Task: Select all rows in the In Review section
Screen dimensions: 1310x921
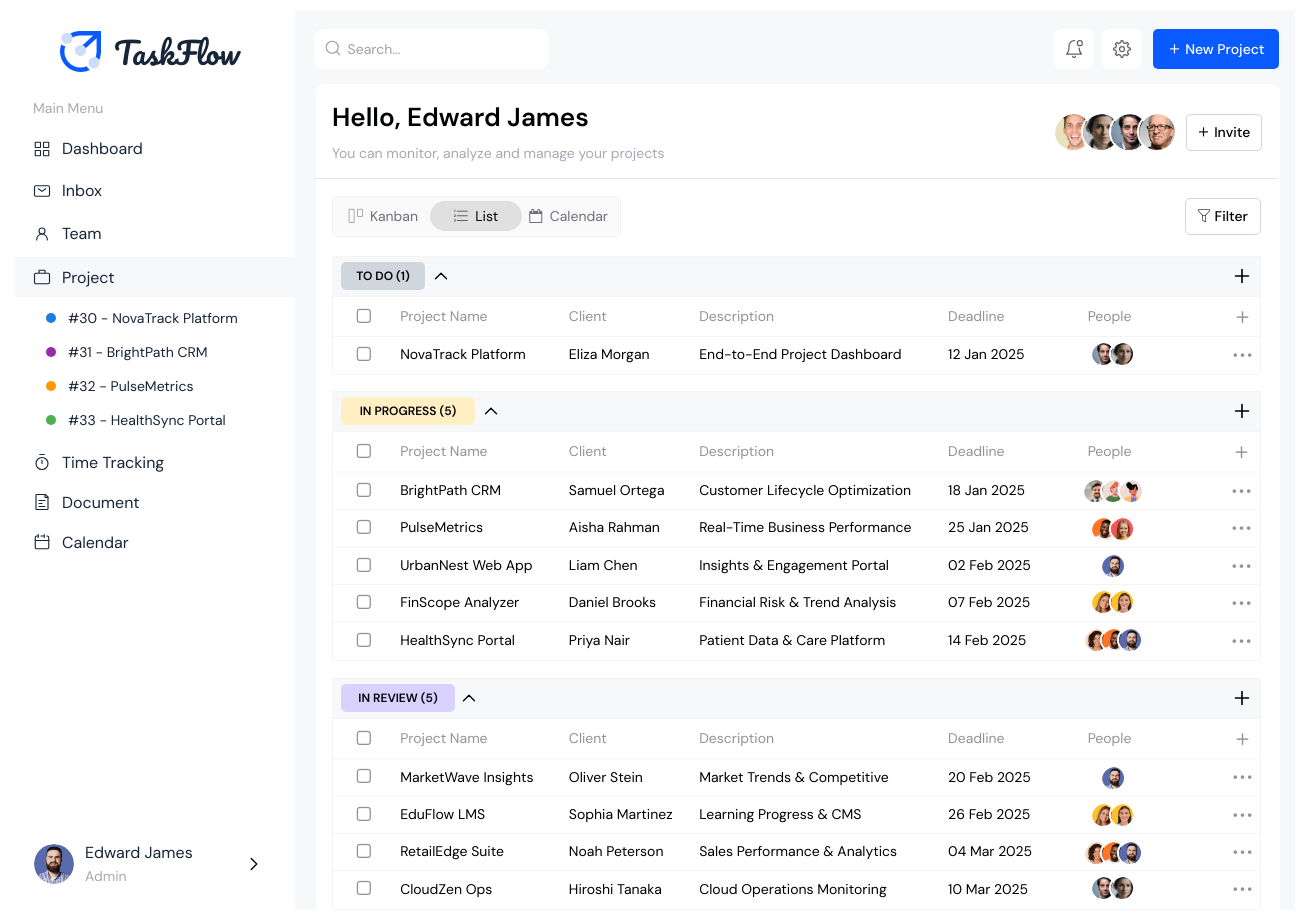Action: coord(364,738)
